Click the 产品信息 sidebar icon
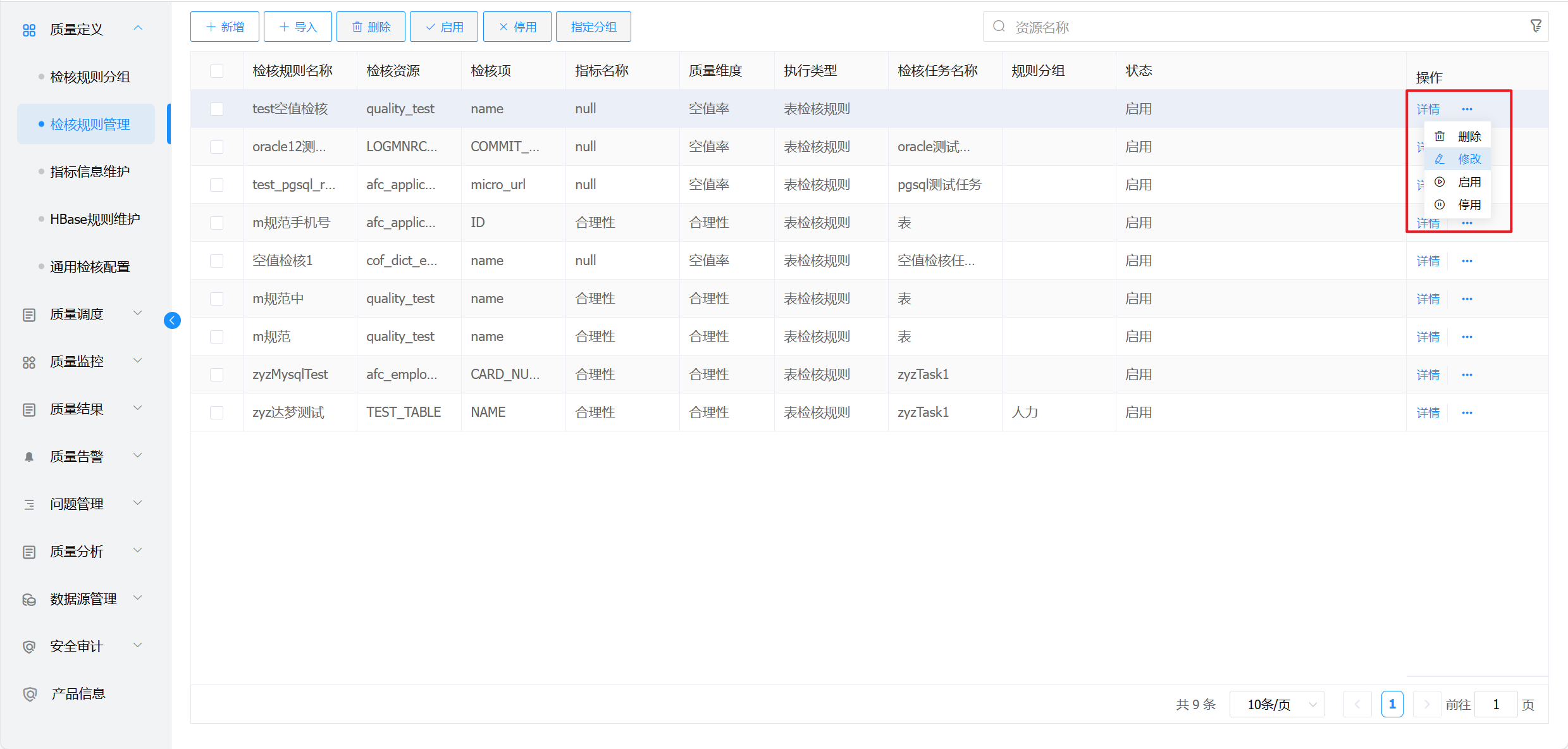Screen dimensions: 1568x749 (x=29, y=694)
